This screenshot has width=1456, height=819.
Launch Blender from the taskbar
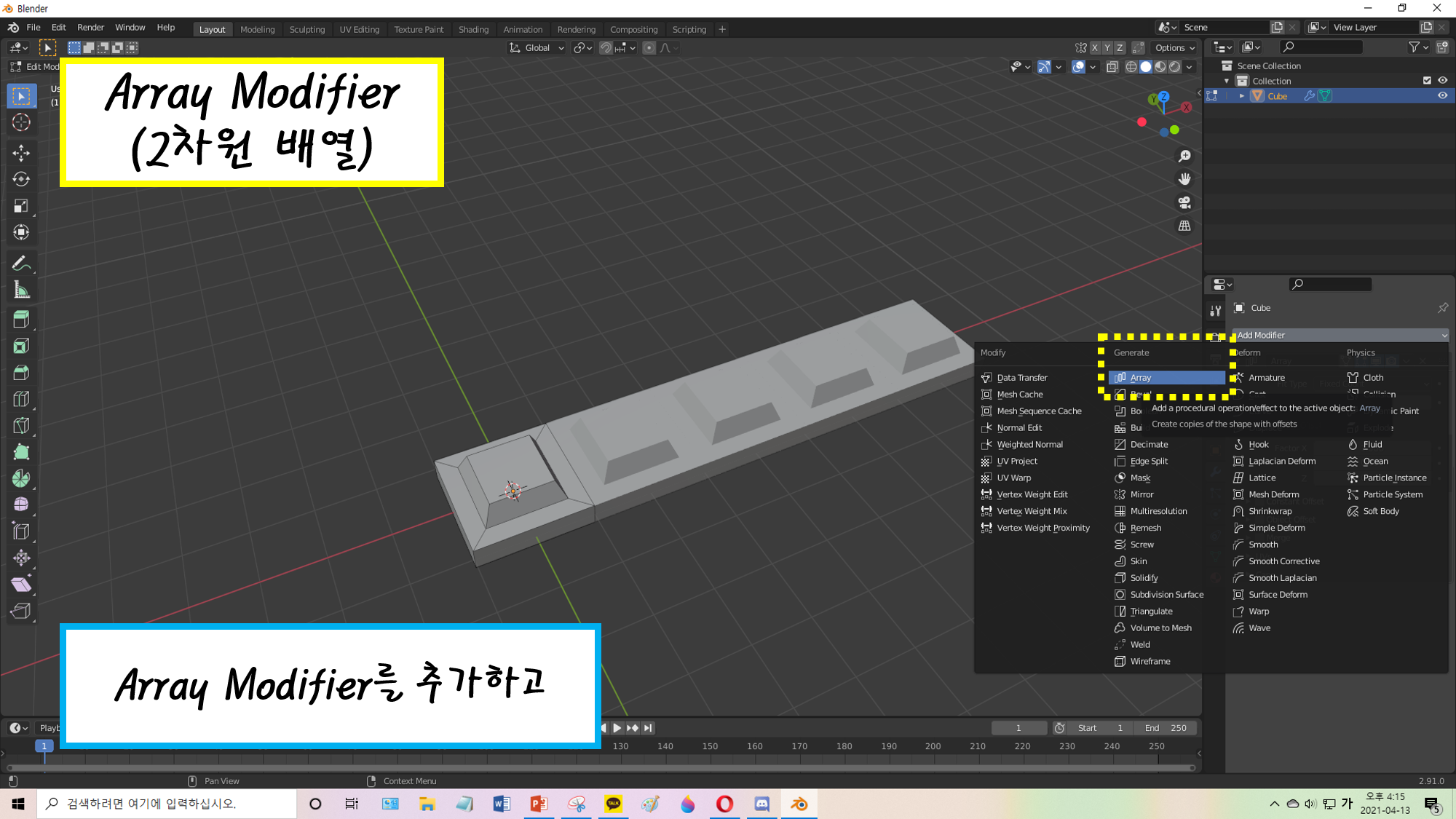tap(799, 804)
